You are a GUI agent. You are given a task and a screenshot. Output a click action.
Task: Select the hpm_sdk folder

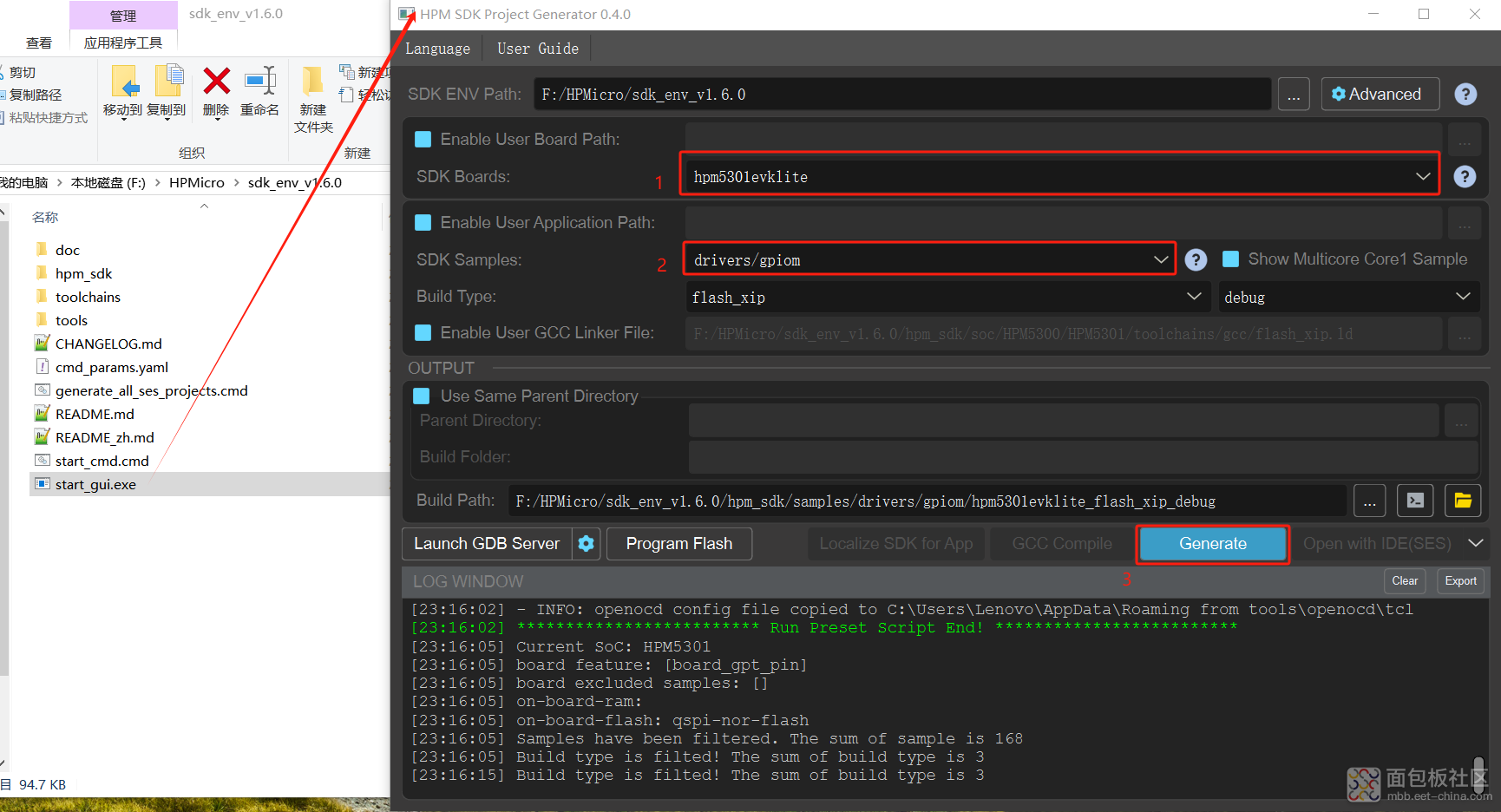pyautogui.click(x=84, y=273)
